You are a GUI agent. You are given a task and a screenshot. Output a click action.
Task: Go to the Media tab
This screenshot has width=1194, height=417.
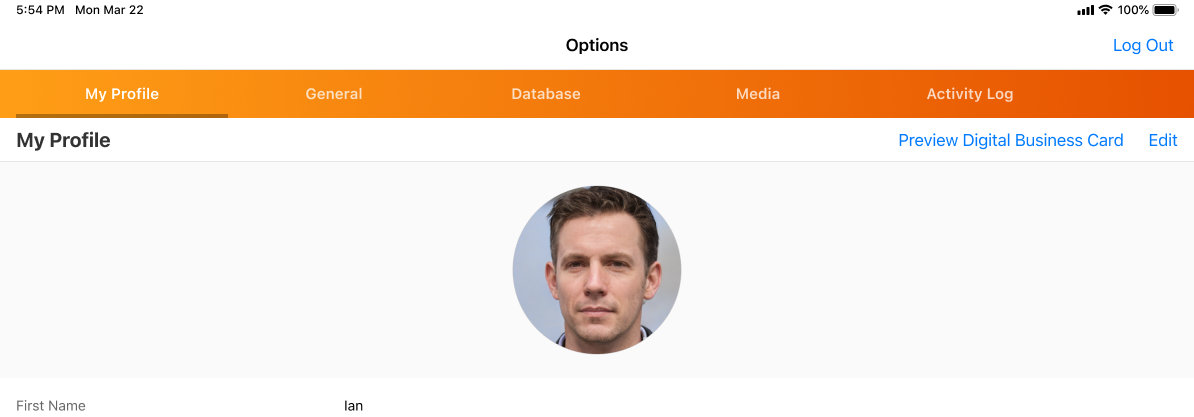click(758, 94)
